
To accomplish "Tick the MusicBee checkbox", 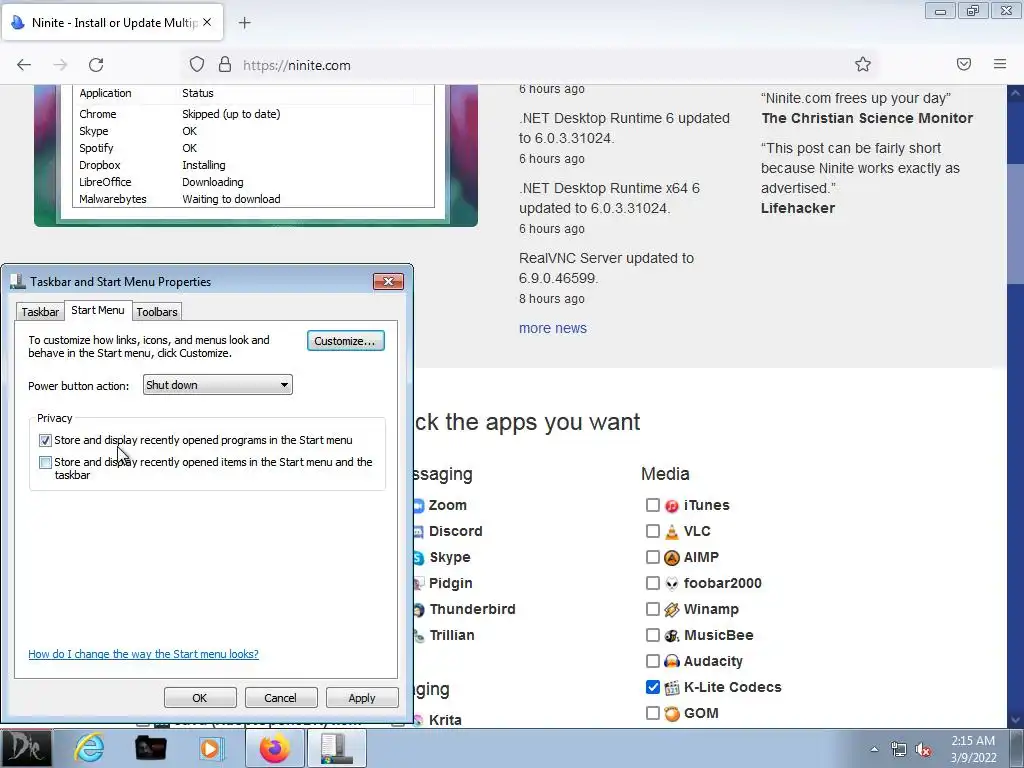I will (x=652, y=635).
